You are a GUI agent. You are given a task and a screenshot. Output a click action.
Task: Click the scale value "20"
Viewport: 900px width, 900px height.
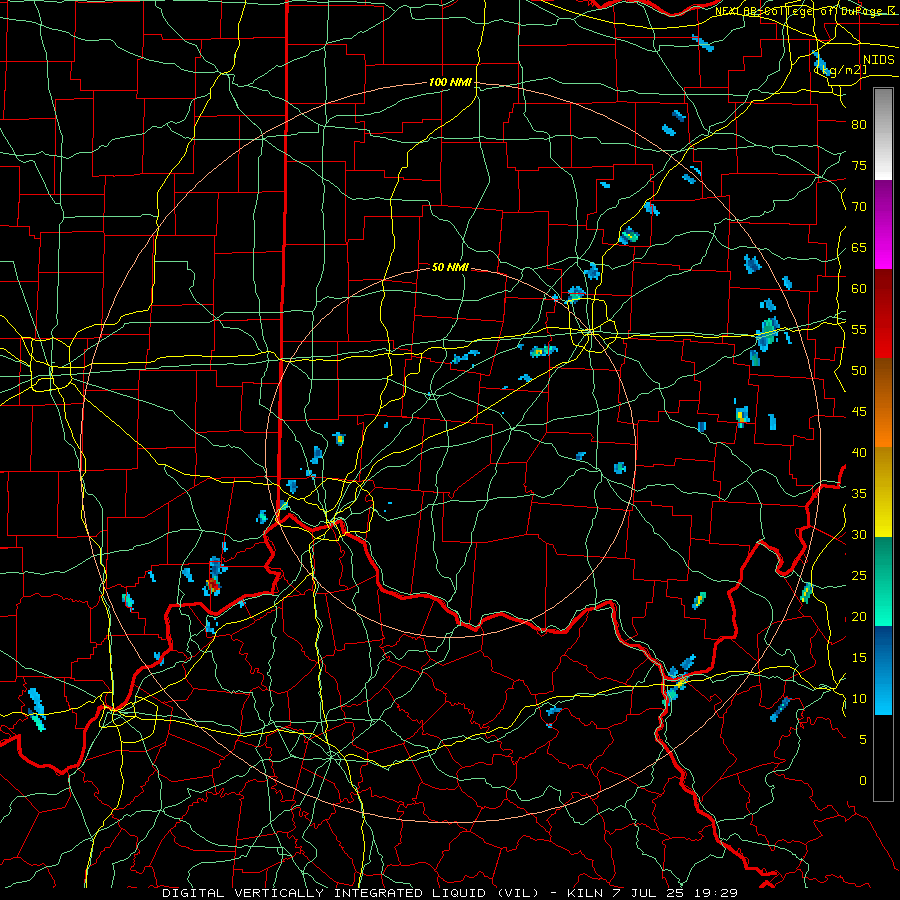pos(859,617)
